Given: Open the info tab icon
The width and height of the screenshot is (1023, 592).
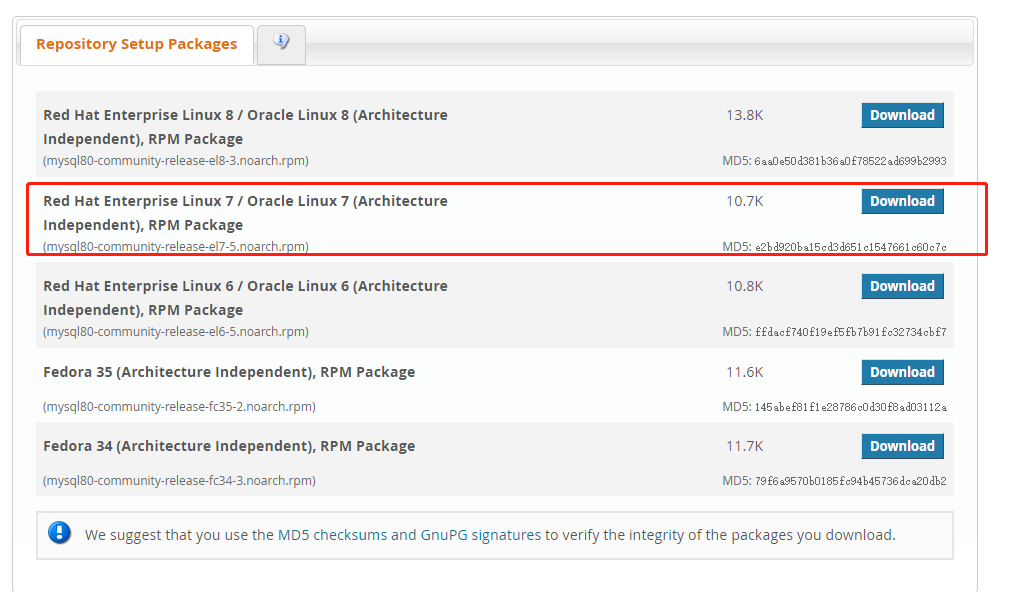Looking at the screenshot, I should click(x=281, y=42).
